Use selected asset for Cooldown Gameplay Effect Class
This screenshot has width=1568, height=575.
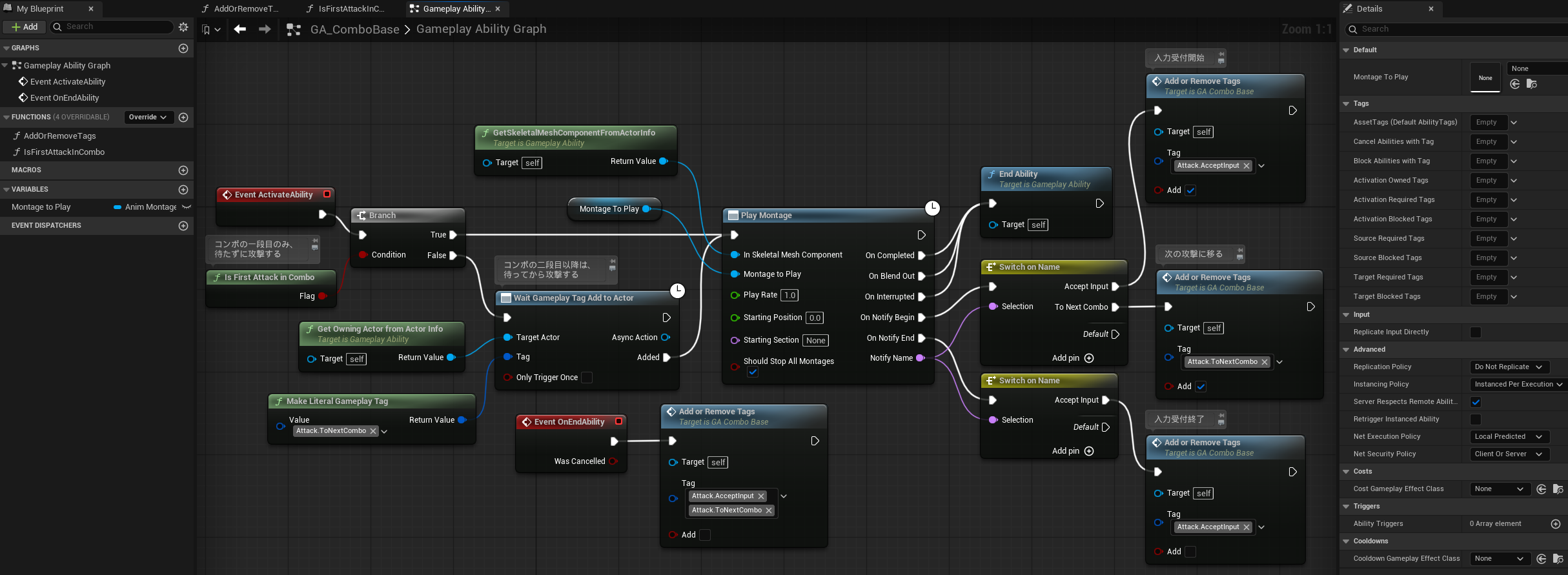click(1542, 559)
